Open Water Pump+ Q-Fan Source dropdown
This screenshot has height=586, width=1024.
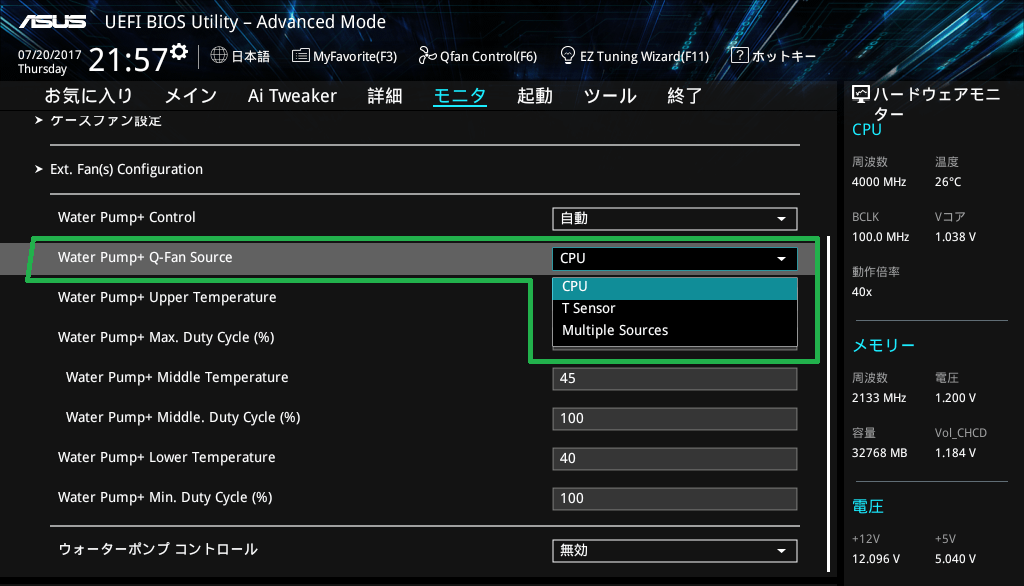click(x=675, y=259)
